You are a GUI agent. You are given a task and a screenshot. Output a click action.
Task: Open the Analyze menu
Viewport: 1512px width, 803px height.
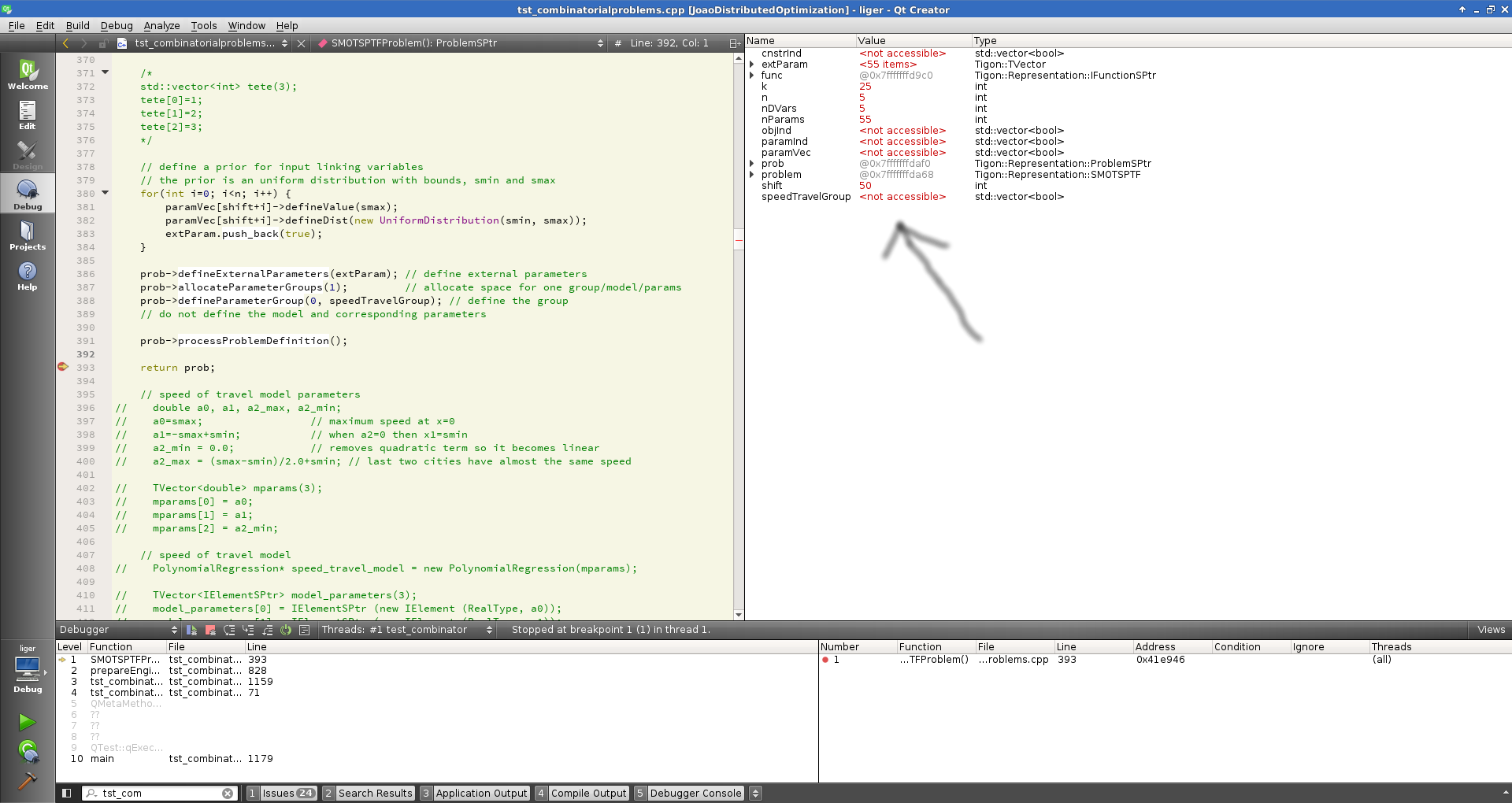pyautogui.click(x=161, y=25)
